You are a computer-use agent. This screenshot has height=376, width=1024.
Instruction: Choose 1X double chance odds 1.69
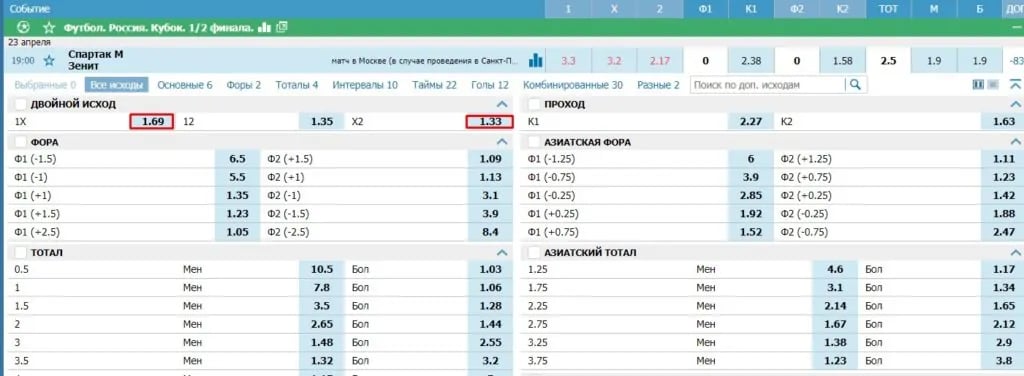tap(152, 121)
